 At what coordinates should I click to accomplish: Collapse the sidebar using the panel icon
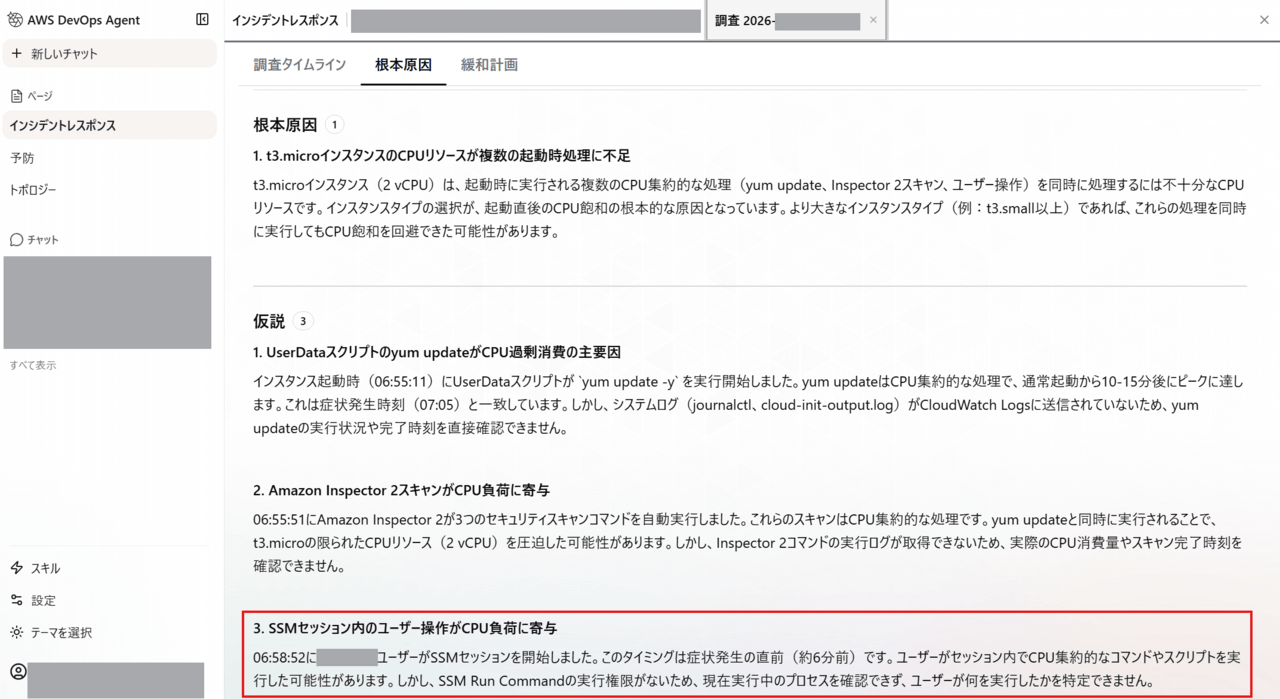pos(202,20)
